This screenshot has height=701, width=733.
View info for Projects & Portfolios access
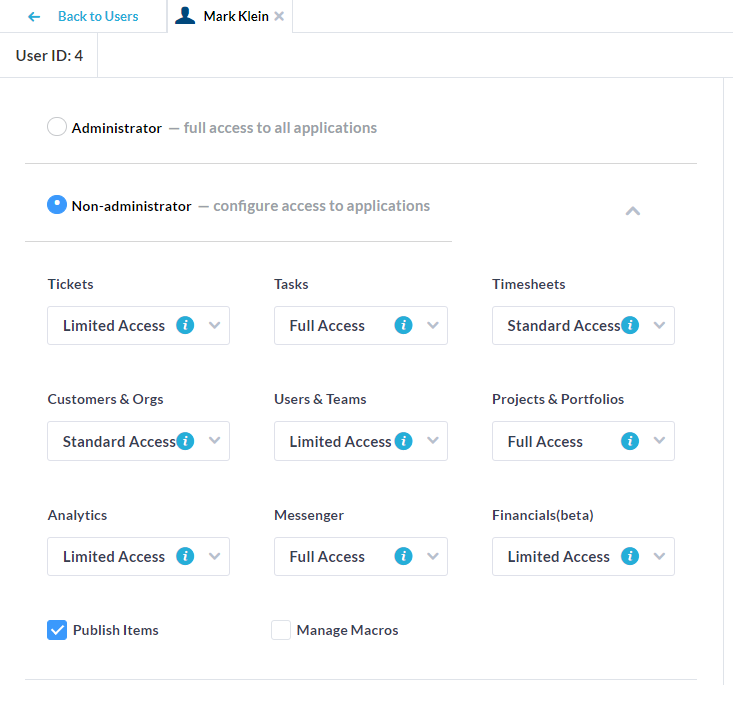coord(630,441)
